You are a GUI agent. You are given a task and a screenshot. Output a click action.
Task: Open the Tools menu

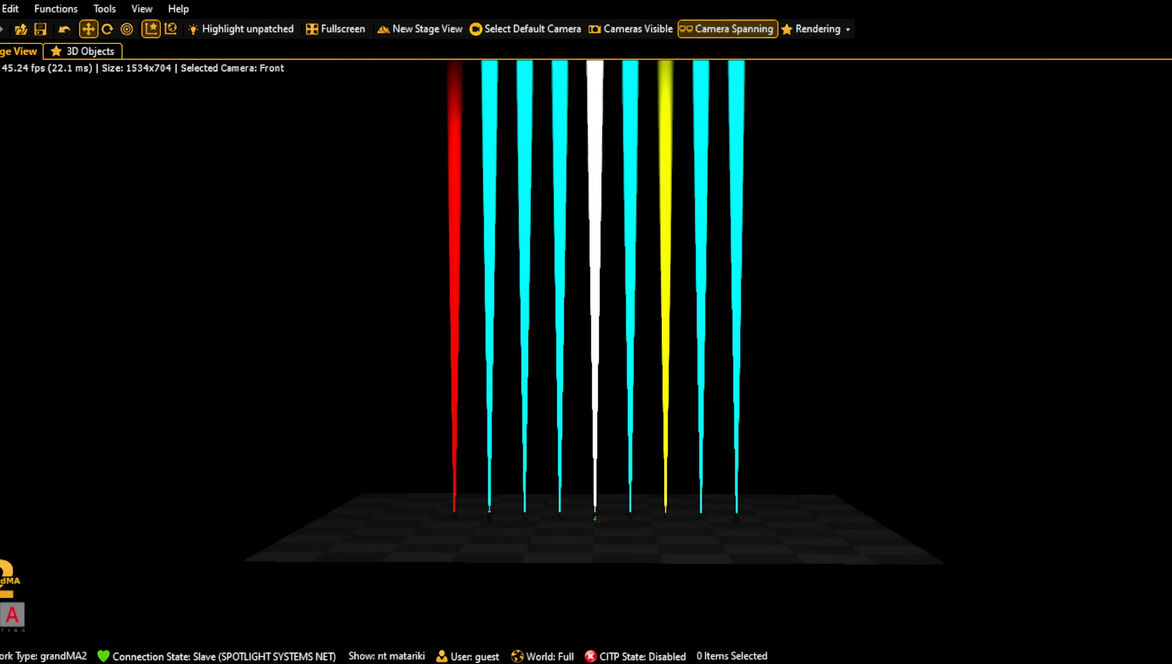tap(105, 9)
